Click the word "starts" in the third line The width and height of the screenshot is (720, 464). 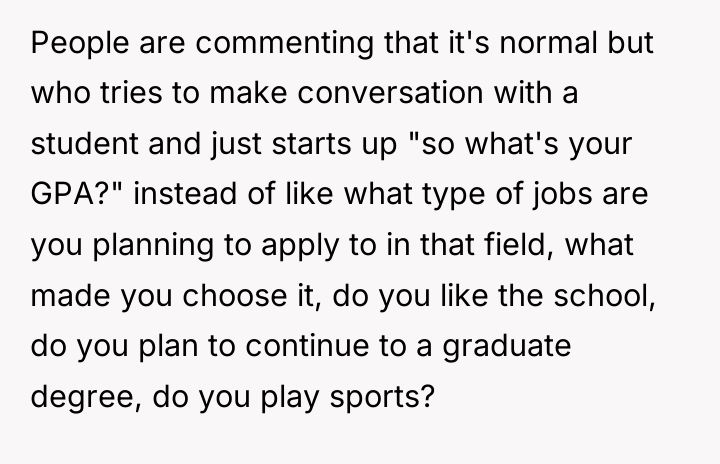click(311, 144)
